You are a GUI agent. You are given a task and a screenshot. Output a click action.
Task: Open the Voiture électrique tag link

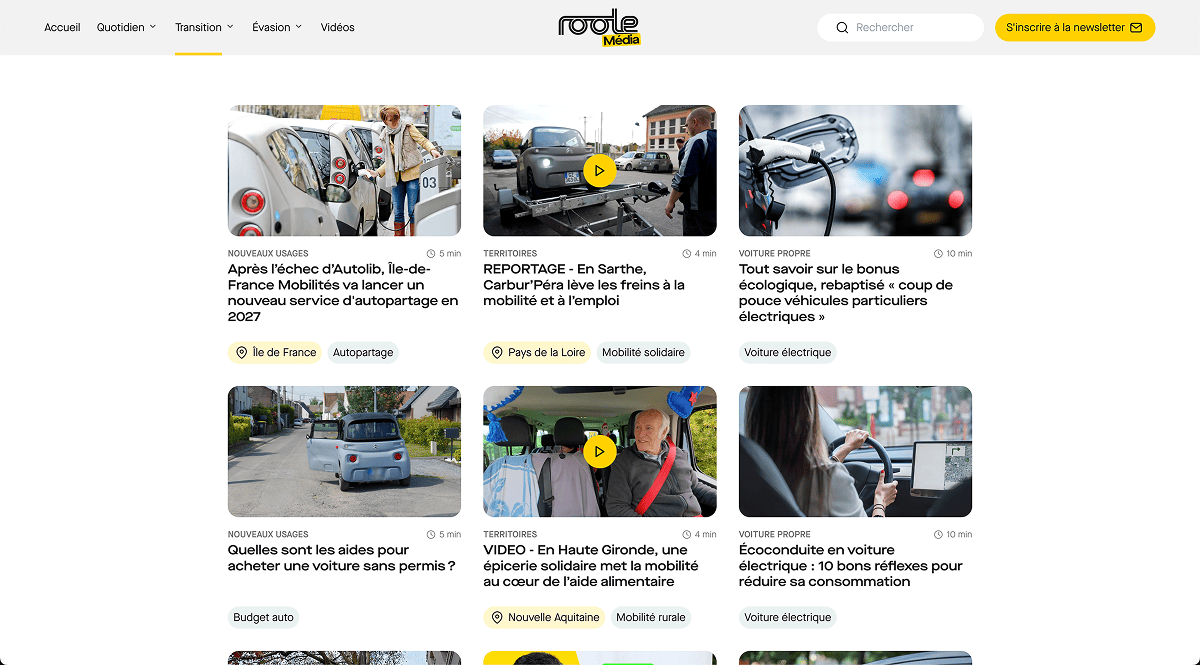[787, 352]
